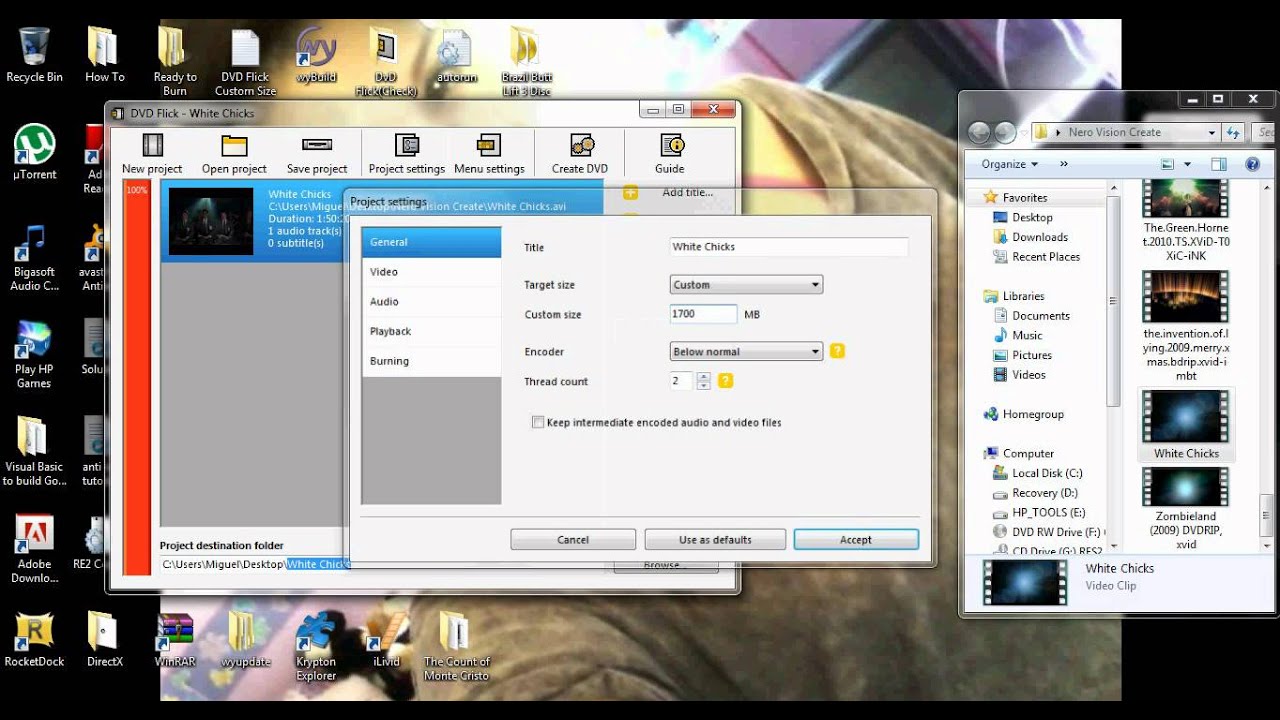1280x720 pixels.
Task: Open the DVD Flick Custom Size file
Action: click(x=245, y=62)
